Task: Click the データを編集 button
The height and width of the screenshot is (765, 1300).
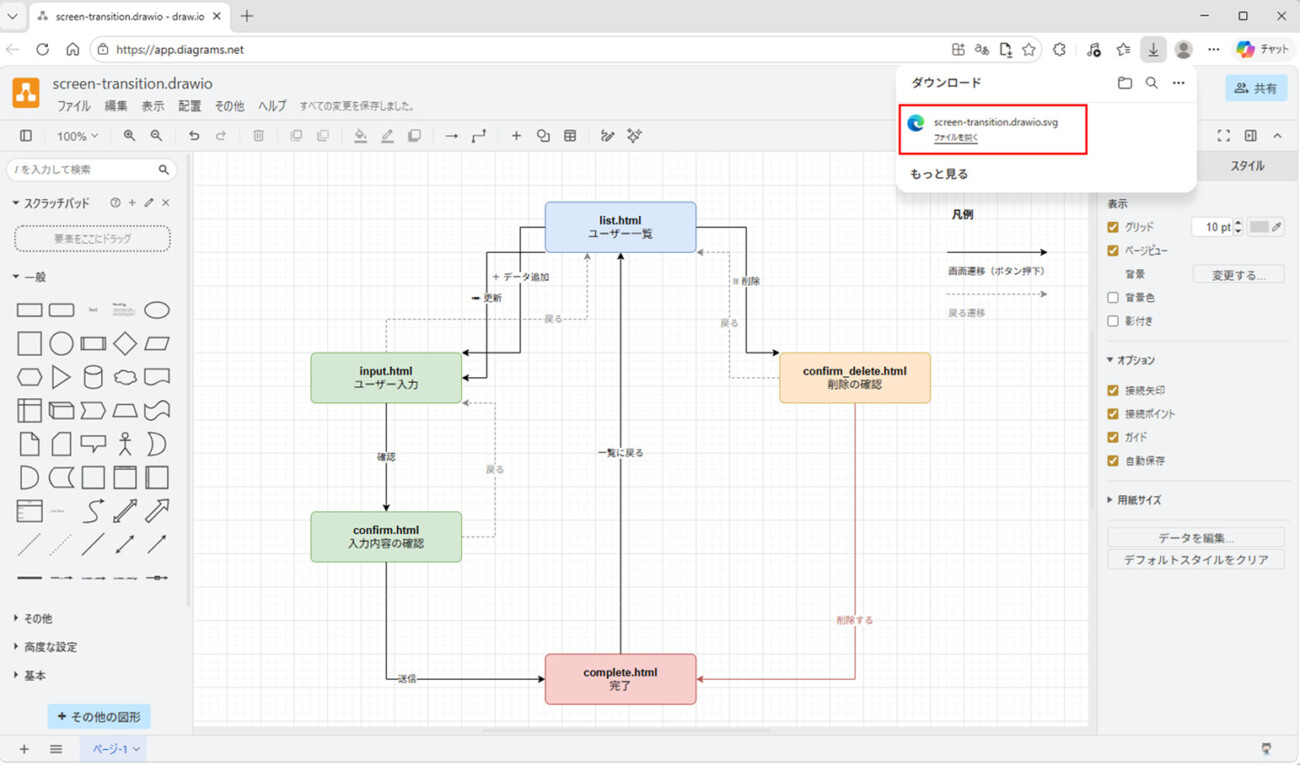Action: click(1195, 538)
